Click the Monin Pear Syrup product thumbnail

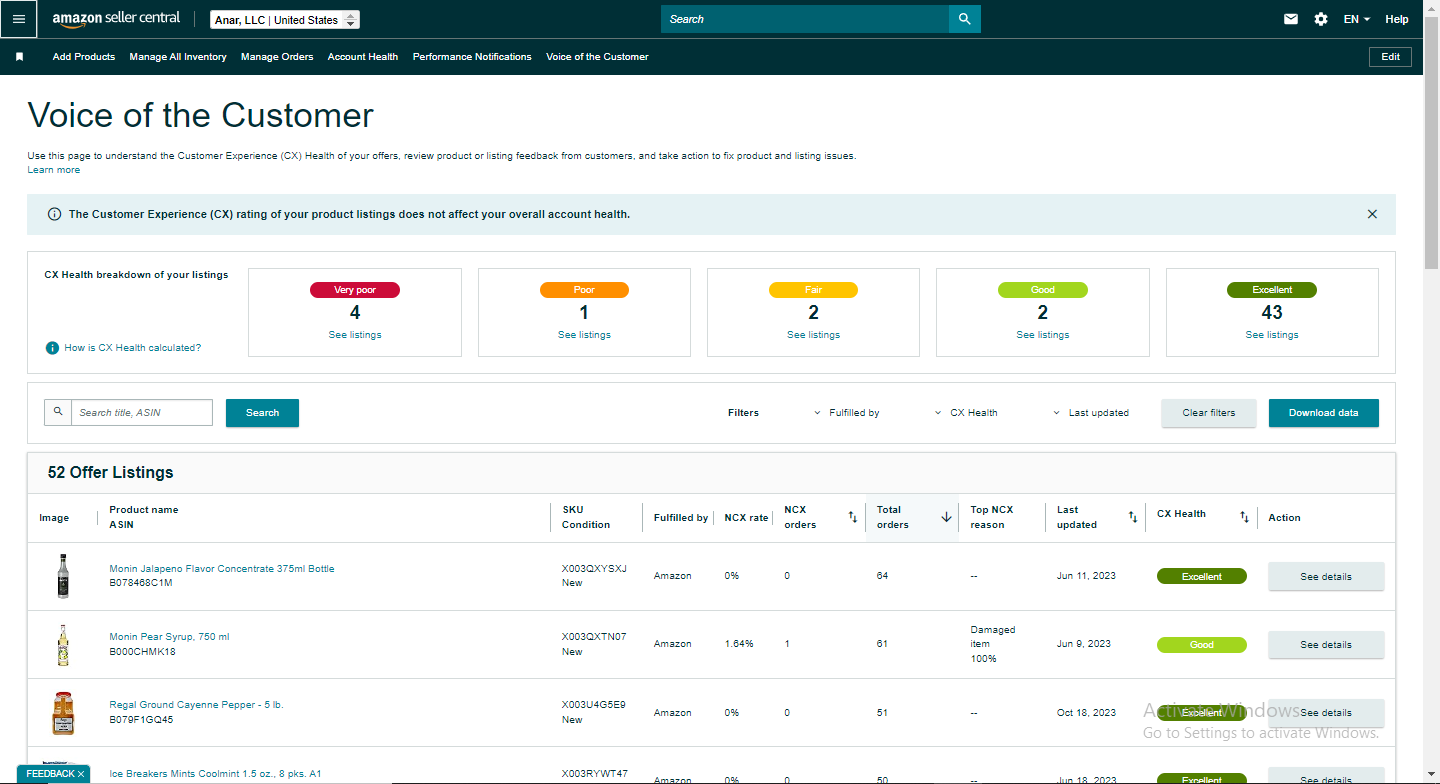click(x=63, y=645)
